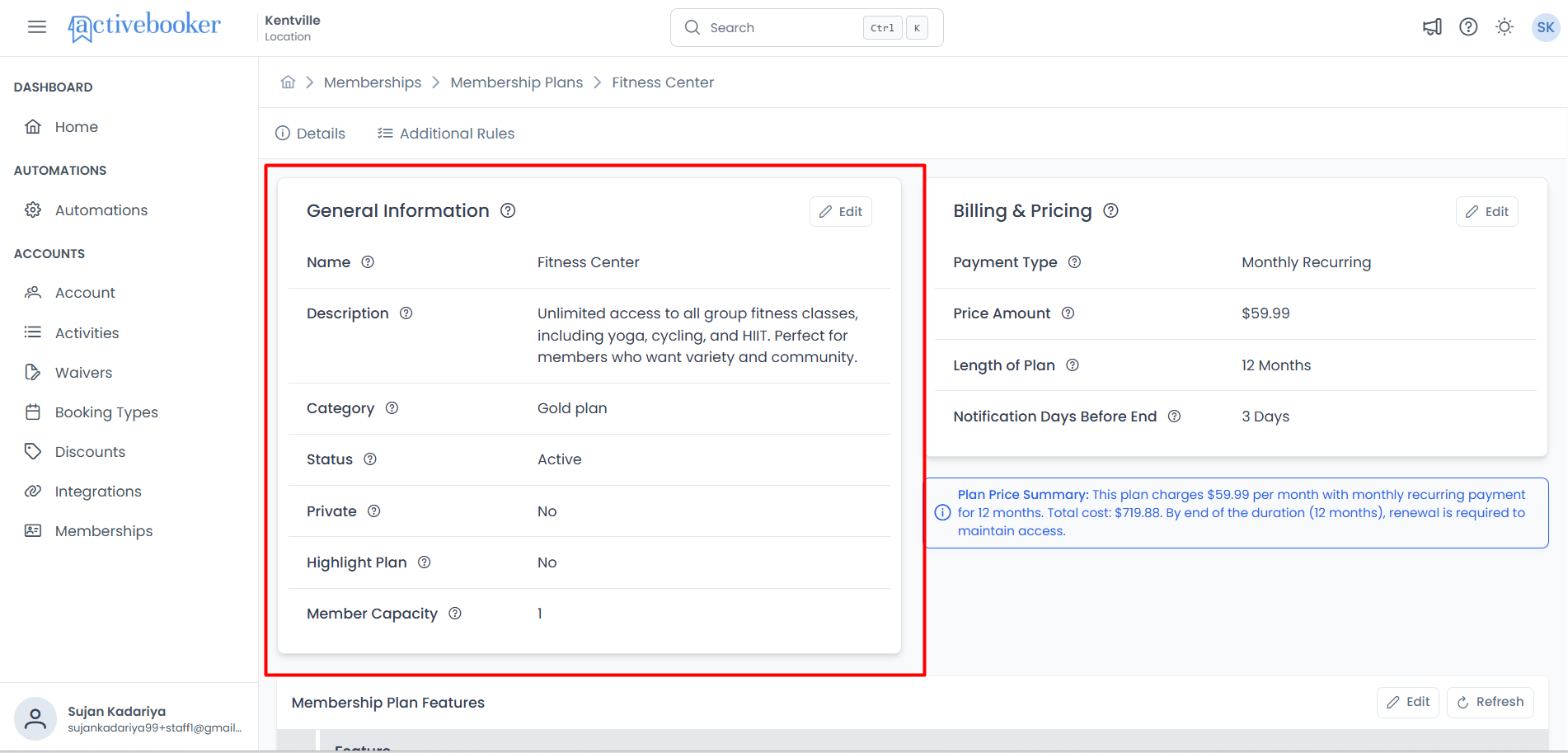
Task: Click the Highlight Plan help icon
Action: coord(425,562)
